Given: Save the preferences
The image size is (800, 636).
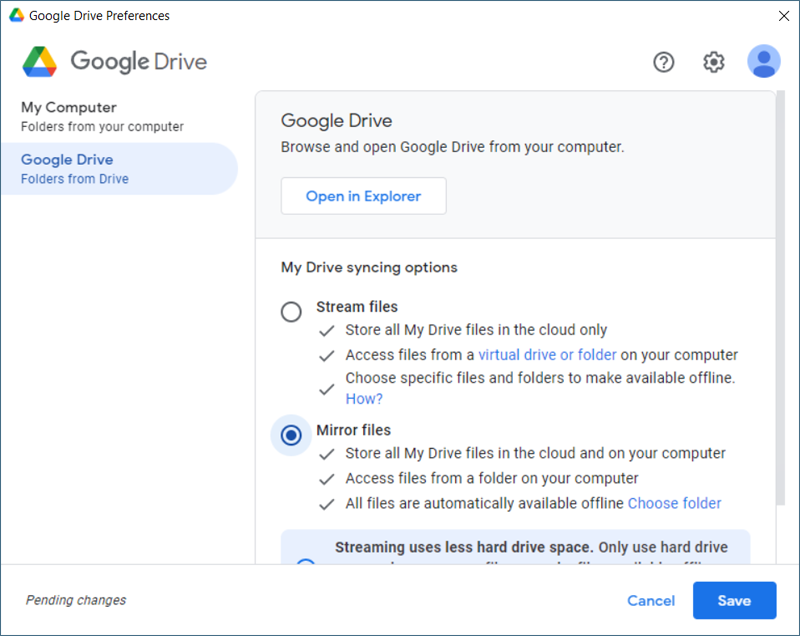Looking at the screenshot, I should pyautogui.click(x=734, y=600).
